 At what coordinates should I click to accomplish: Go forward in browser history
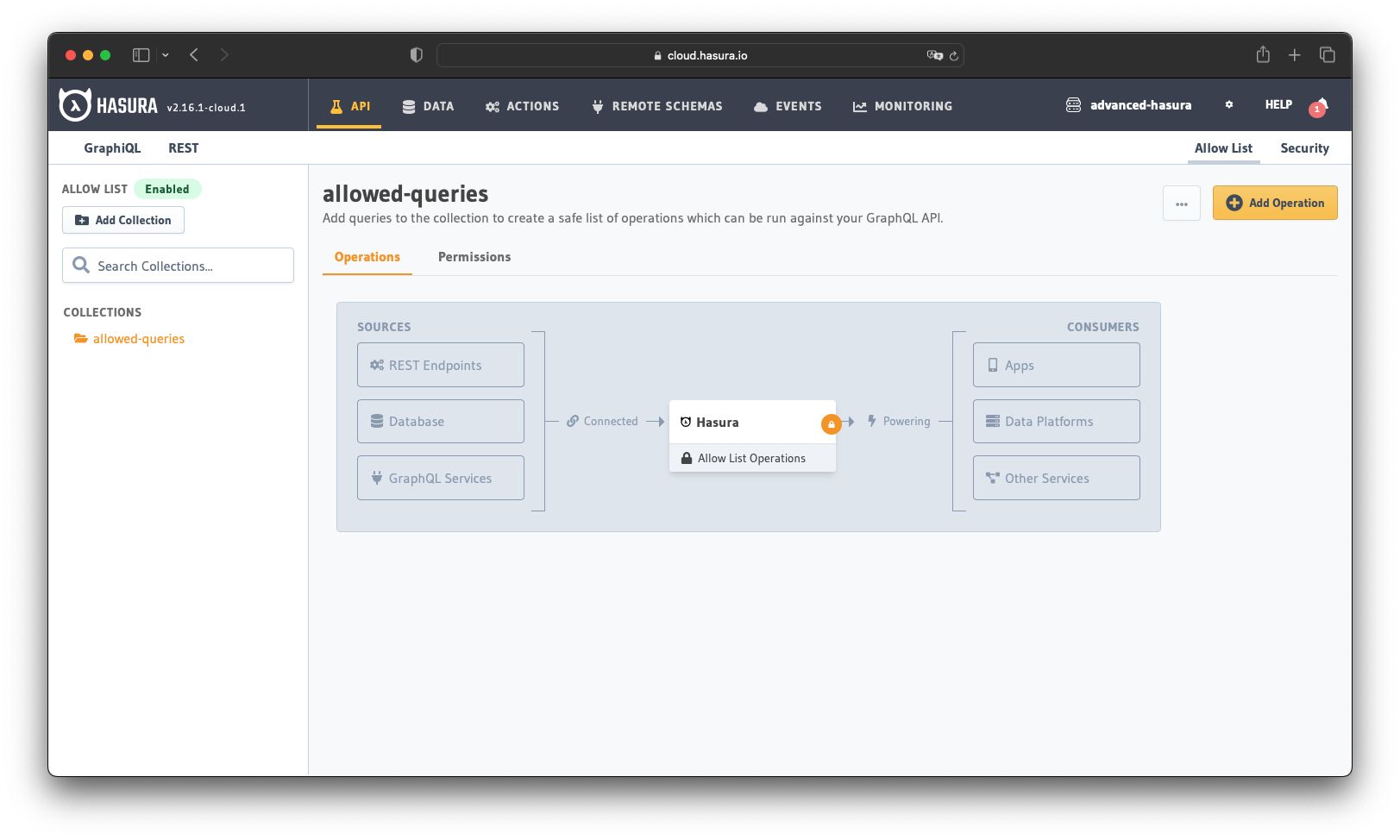[x=224, y=55]
